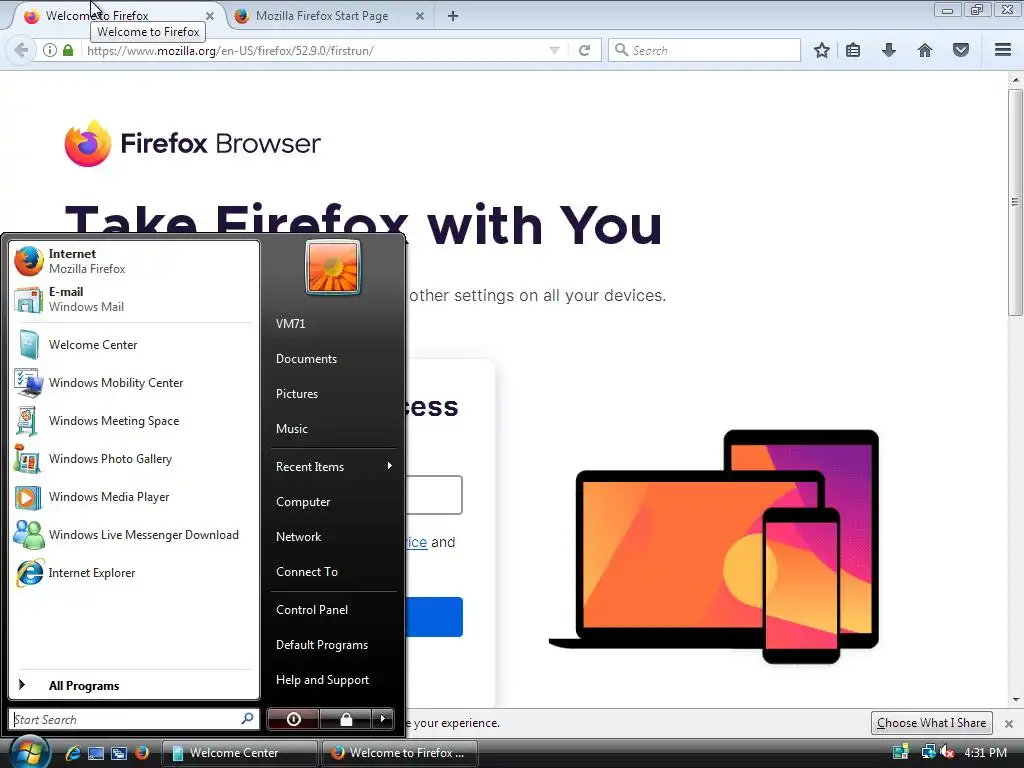Open the Firefox hamburger menu
Image resolution: width=1024 pixels, height=768 pixels.
(1003, 50)
